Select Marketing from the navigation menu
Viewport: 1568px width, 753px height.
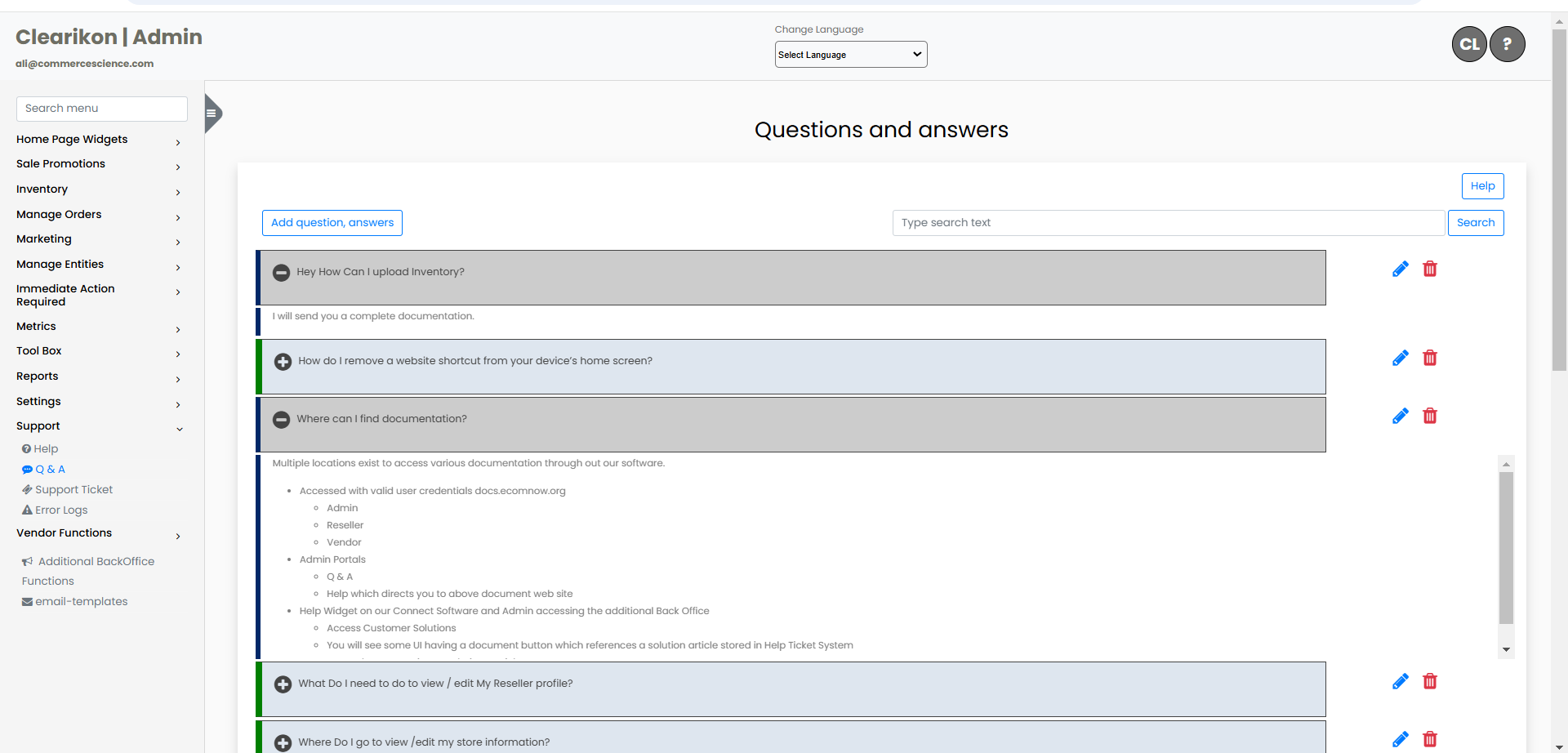[43, 238]
